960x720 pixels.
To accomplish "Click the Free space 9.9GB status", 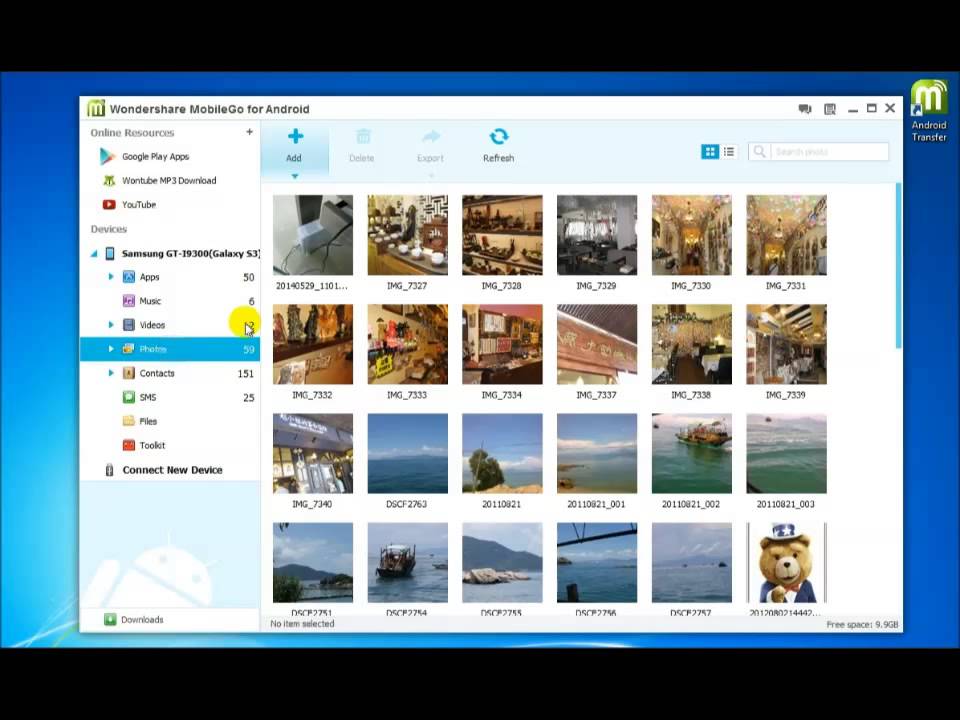I will click(x=862, y=625).
